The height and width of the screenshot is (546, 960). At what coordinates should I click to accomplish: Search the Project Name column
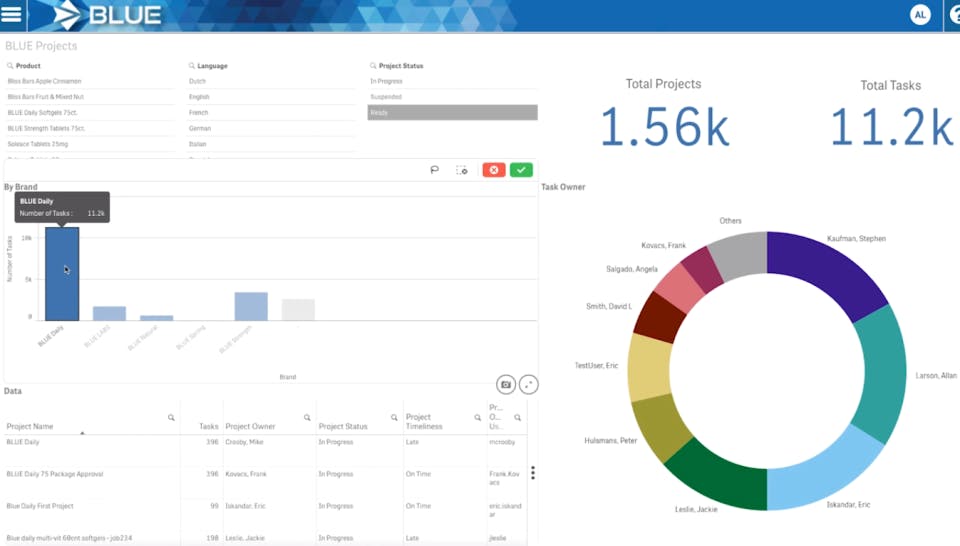point(171,417)
